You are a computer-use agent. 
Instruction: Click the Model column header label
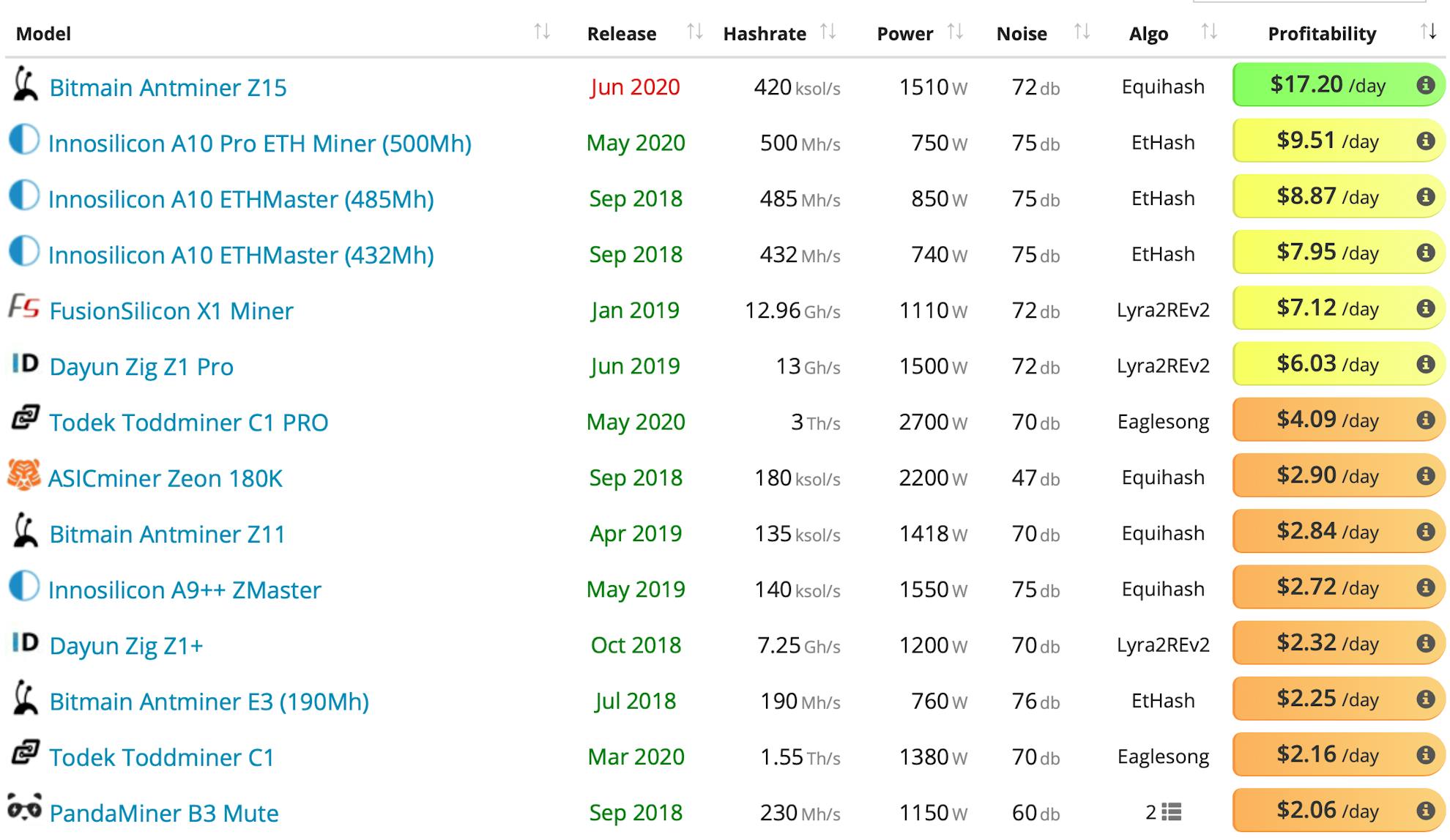coord(43,34)
